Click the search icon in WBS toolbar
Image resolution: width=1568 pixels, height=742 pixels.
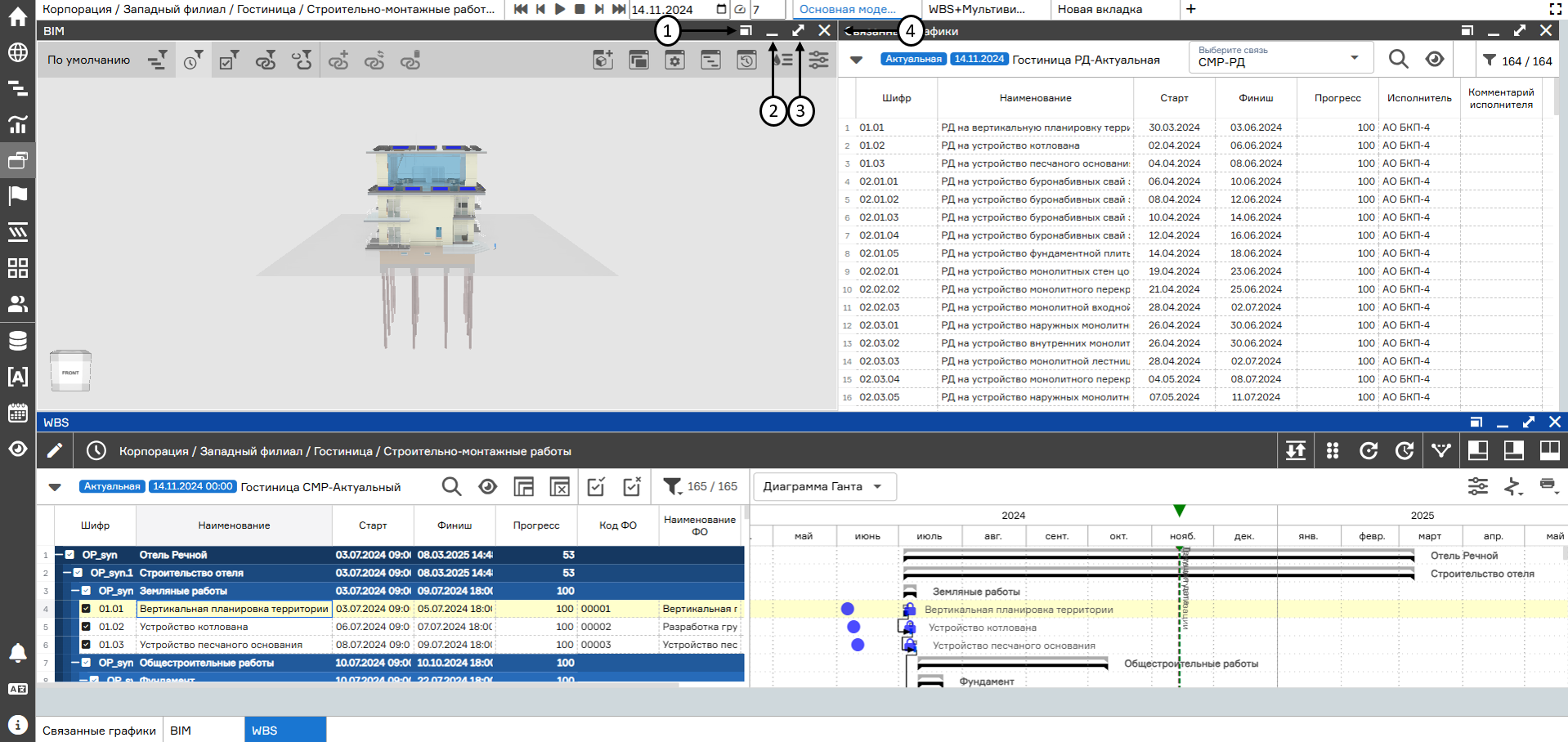click(x=451, y=487)
